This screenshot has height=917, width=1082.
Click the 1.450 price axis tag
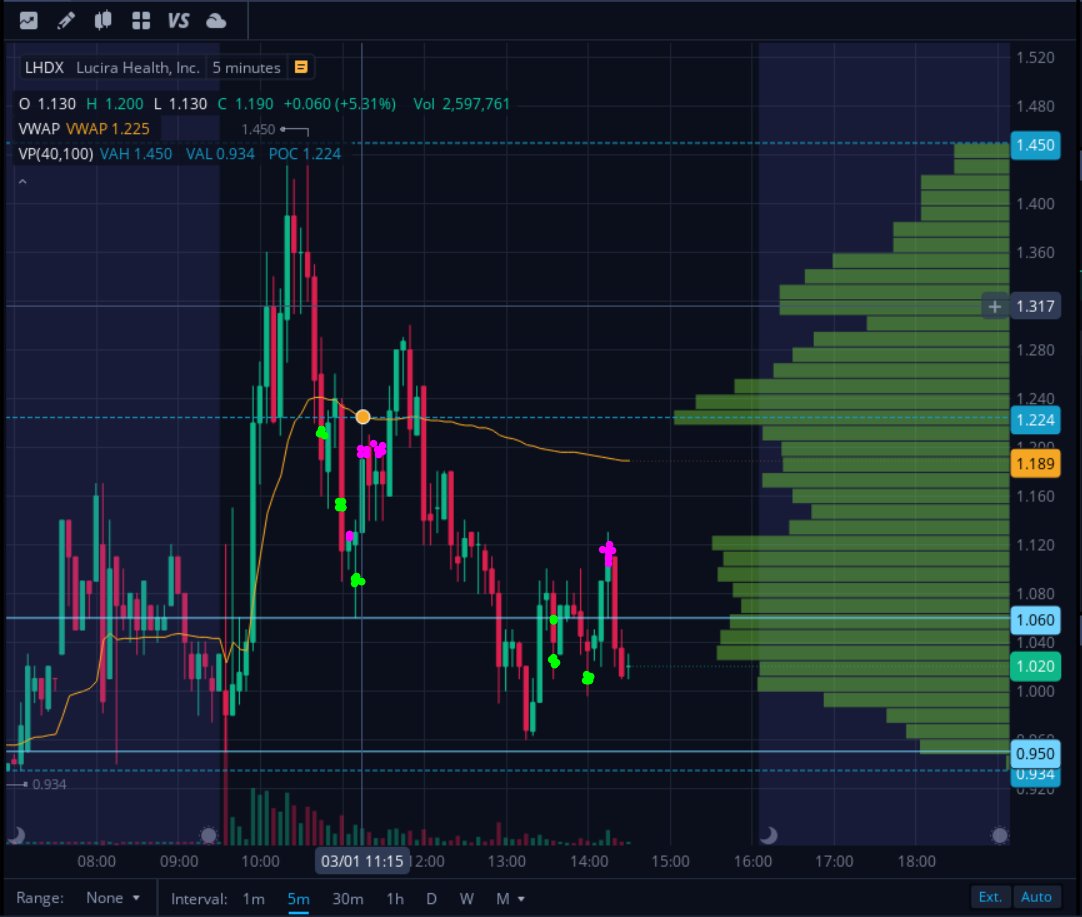coord(1035,145)
